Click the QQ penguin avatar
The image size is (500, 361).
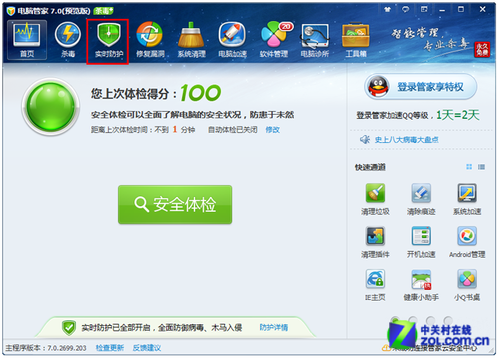pyautogui.click(x=378, y=87)
